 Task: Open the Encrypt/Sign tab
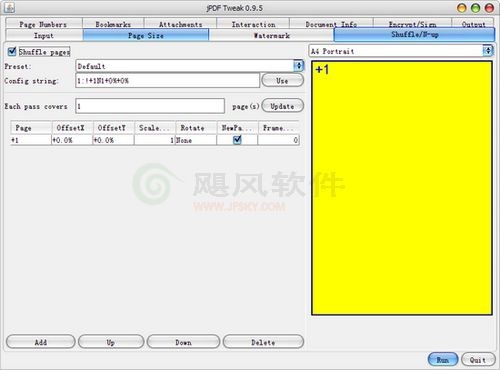(412, 24)
